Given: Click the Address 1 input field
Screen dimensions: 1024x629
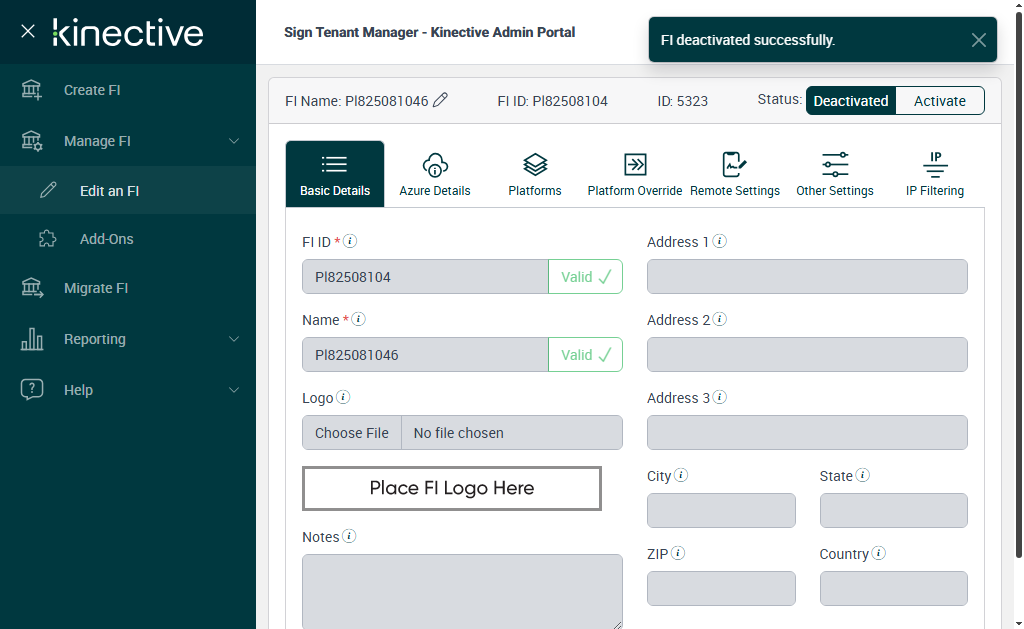Looking at the screenshot, I should [x=807, y=276].
